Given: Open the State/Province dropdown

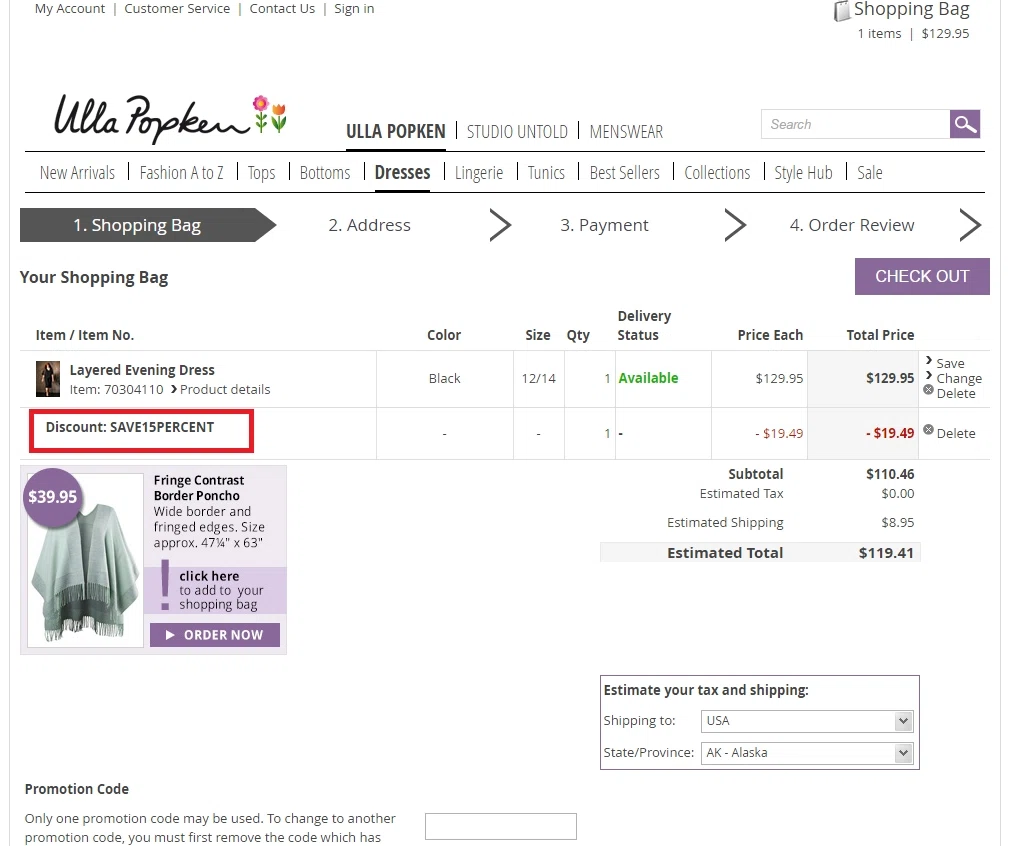Looking at the screenshot, I should click(x=807, y=753).
